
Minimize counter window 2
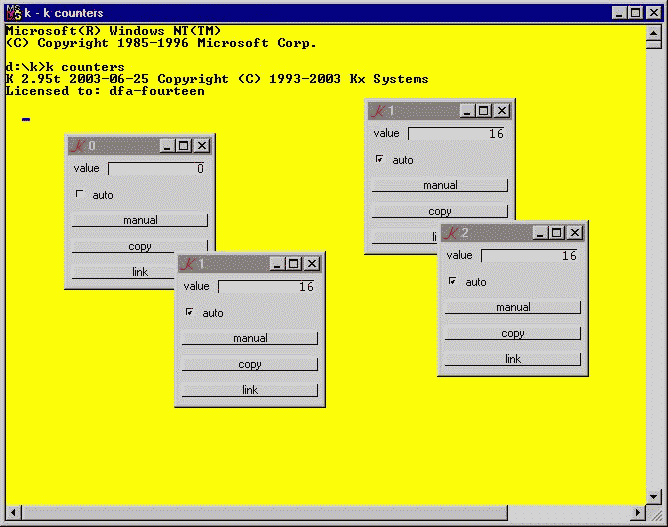point(540,233)
